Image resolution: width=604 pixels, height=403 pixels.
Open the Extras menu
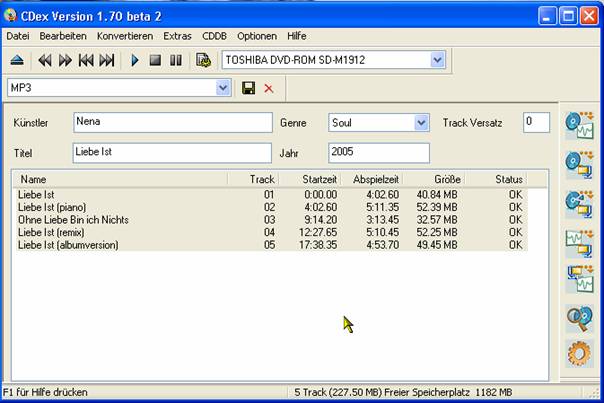[177, 36]
